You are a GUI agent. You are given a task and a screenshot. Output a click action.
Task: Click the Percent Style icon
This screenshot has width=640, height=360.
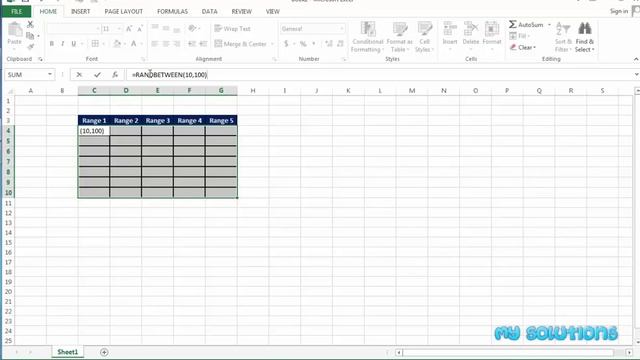coord(303,44)
